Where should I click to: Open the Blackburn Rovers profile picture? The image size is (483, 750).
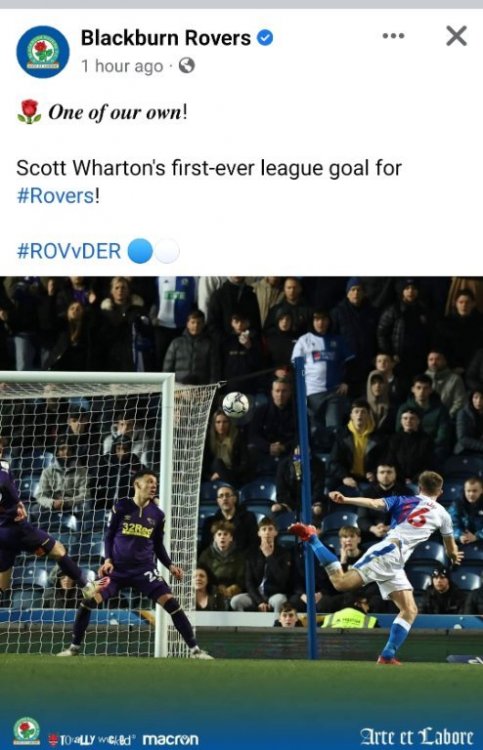(x=43, y=52)
